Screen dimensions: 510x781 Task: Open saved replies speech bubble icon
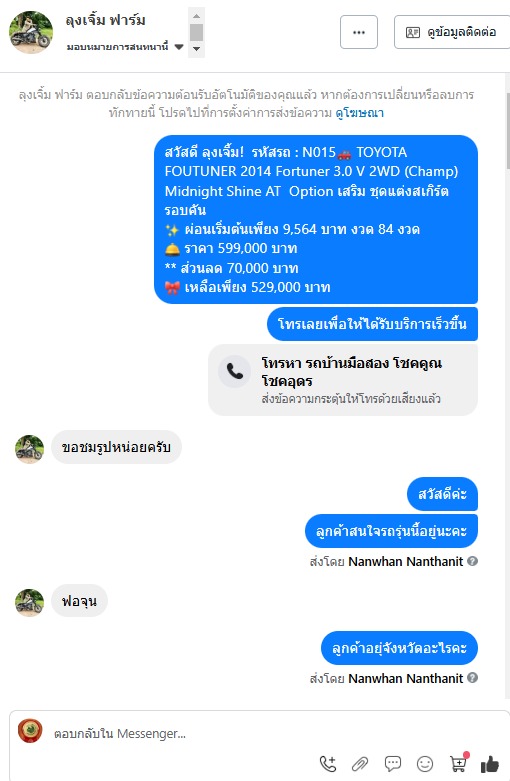coord(392,764)
